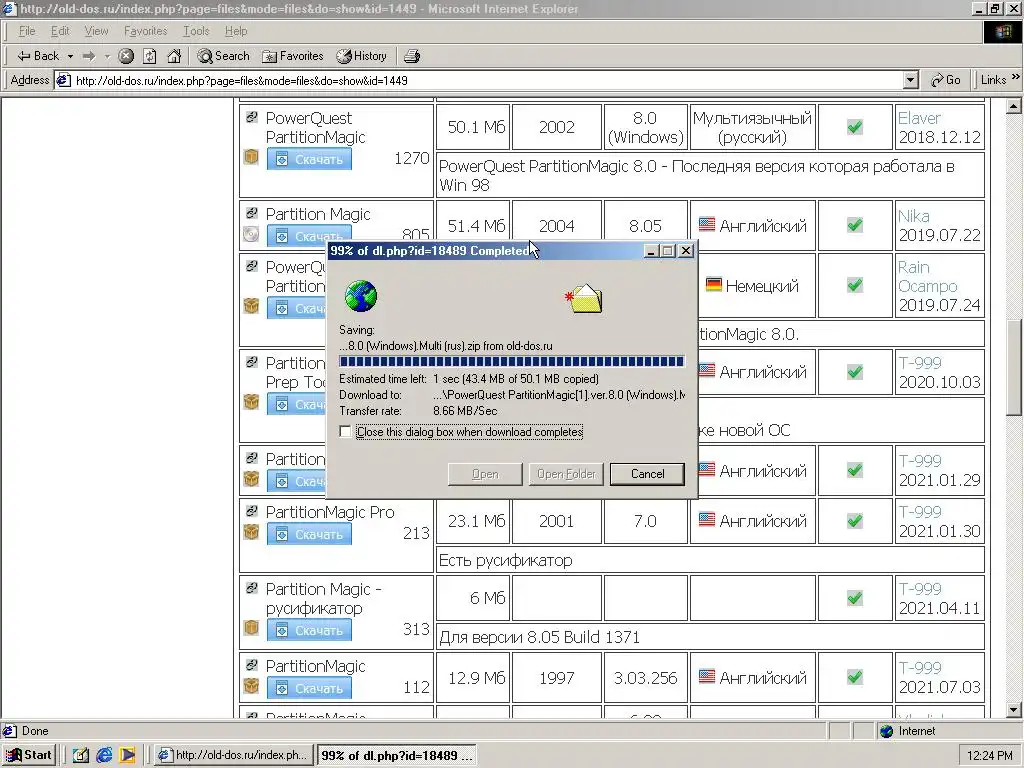Open the Help menu
This screenshot has height=768, width=1024.
pyautogui.click(x=236, y=31)
